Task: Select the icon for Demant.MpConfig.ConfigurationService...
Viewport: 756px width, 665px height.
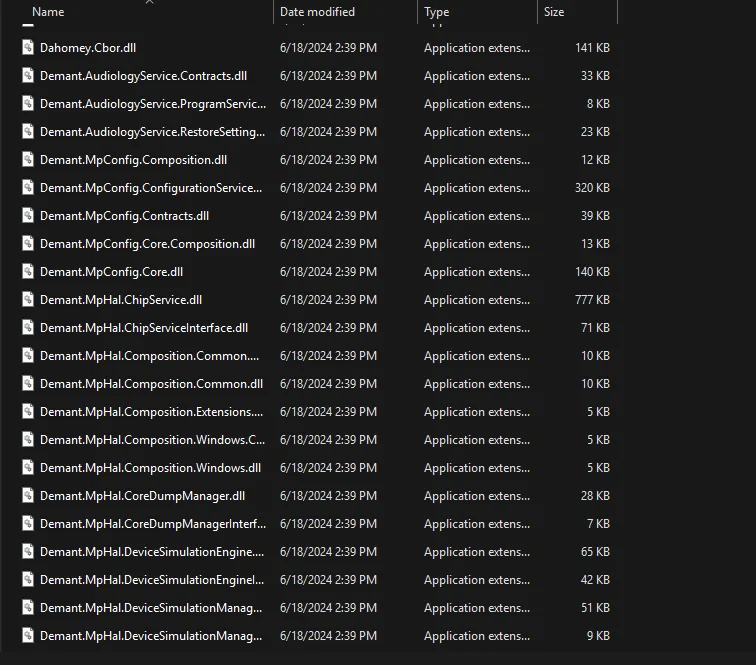Action: click(28, 187)
